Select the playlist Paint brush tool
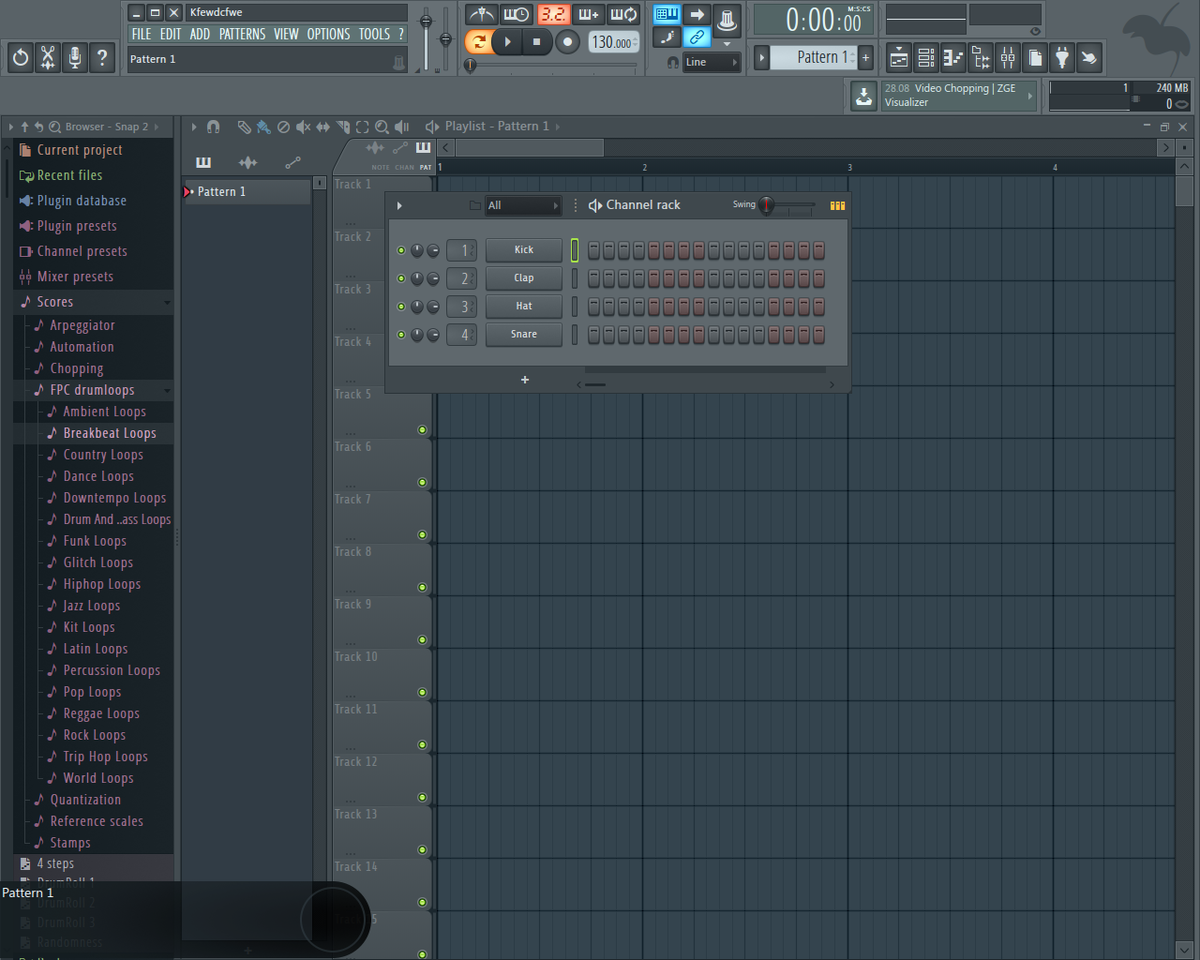Viewport: 1200px width, 960px height. point(262,127)
